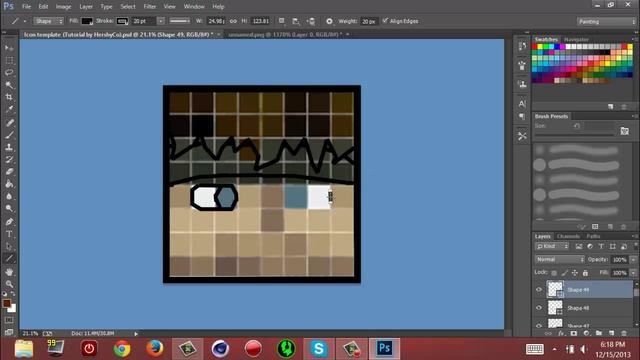
Task: Open the Layer menu
Action: tap(86, 7)
